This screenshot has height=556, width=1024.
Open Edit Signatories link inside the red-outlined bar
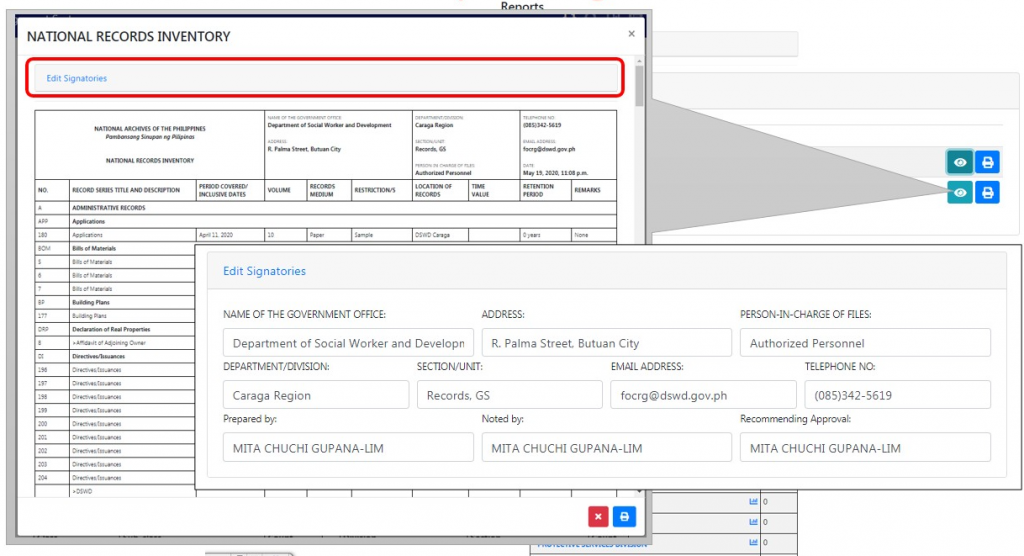76,78
